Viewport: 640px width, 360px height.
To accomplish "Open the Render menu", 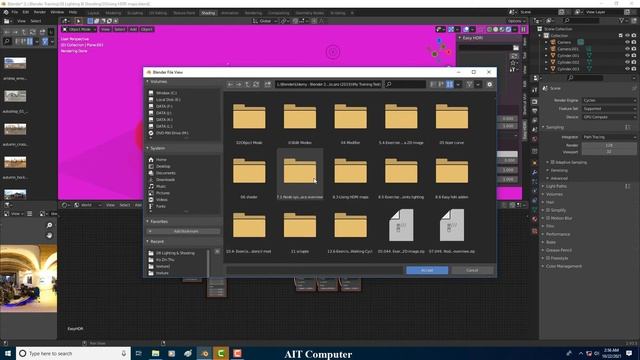I will 40,12.
